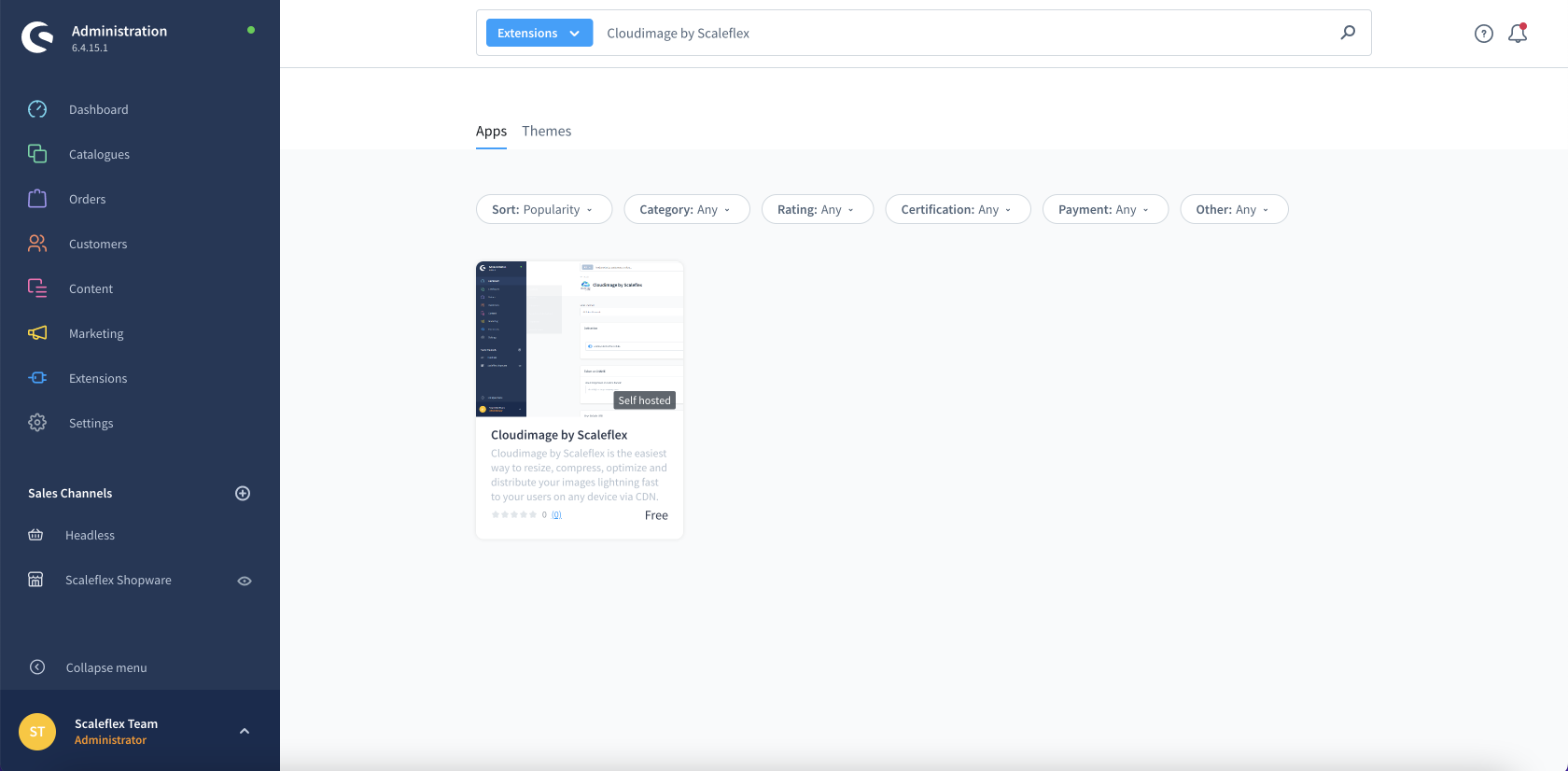Open the Category filter dropdown
1568x771 pixels.
click(686, 209)
